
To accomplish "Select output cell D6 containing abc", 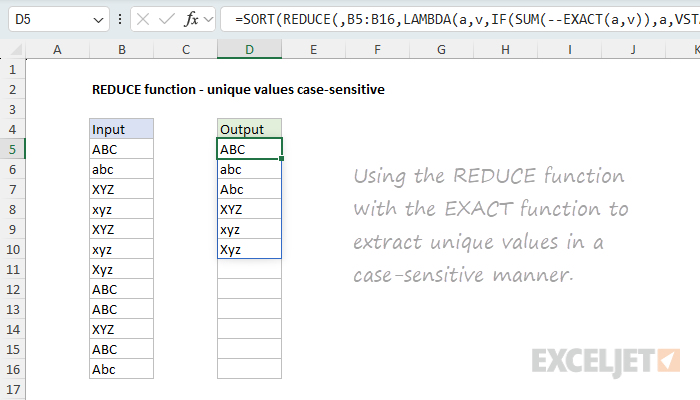I will [x=250, y=169].
